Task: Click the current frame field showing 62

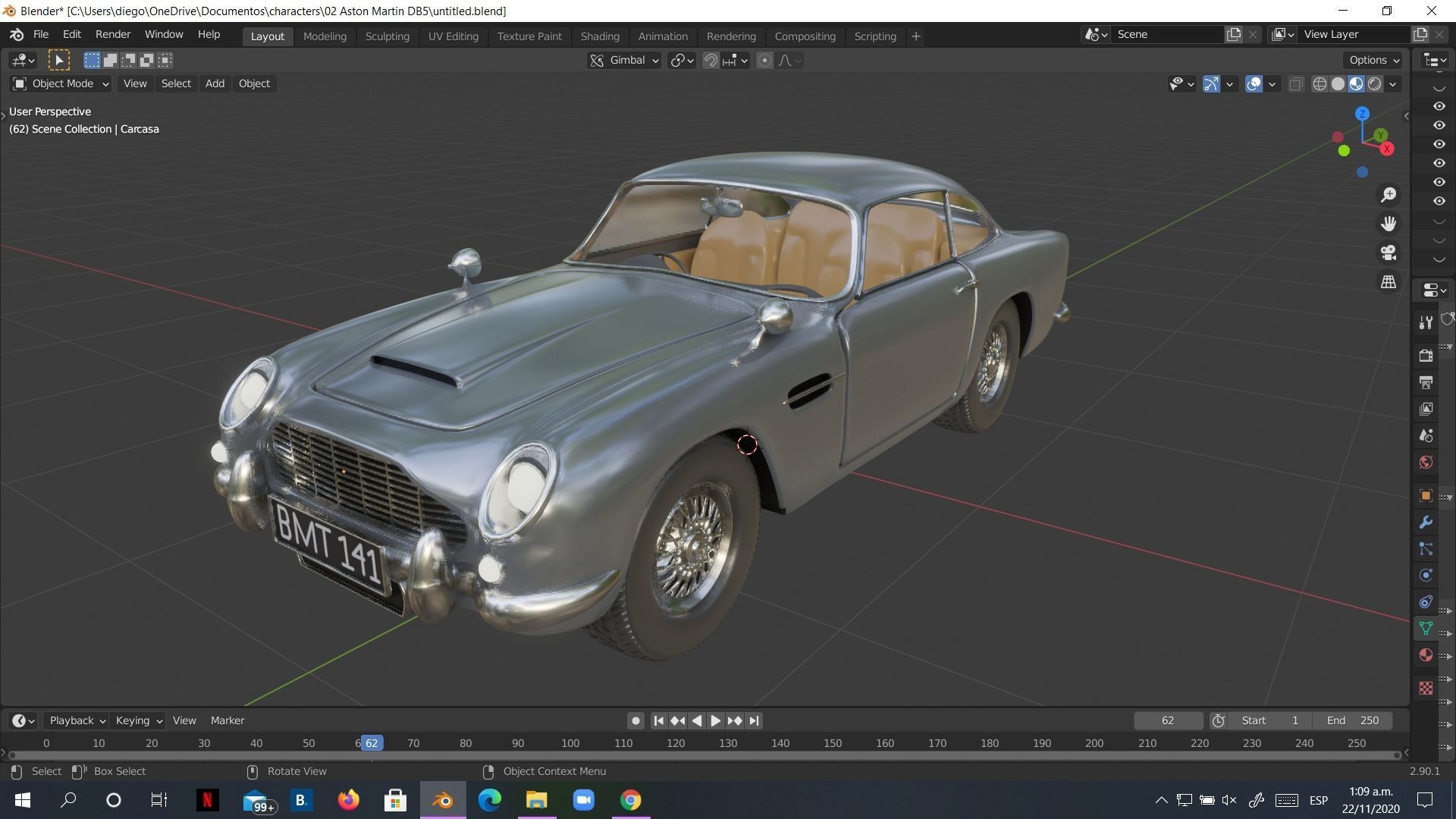Action: 1168,720
